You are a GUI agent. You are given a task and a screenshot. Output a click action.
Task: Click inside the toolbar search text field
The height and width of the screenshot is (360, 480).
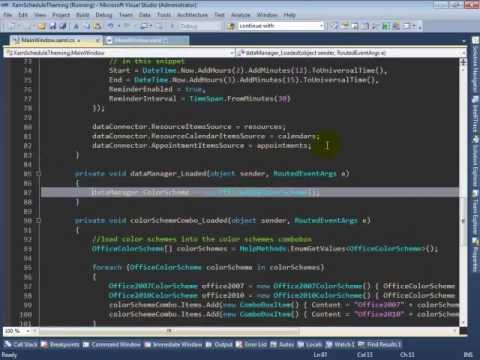pyautogui.click(x=278, y=26)
